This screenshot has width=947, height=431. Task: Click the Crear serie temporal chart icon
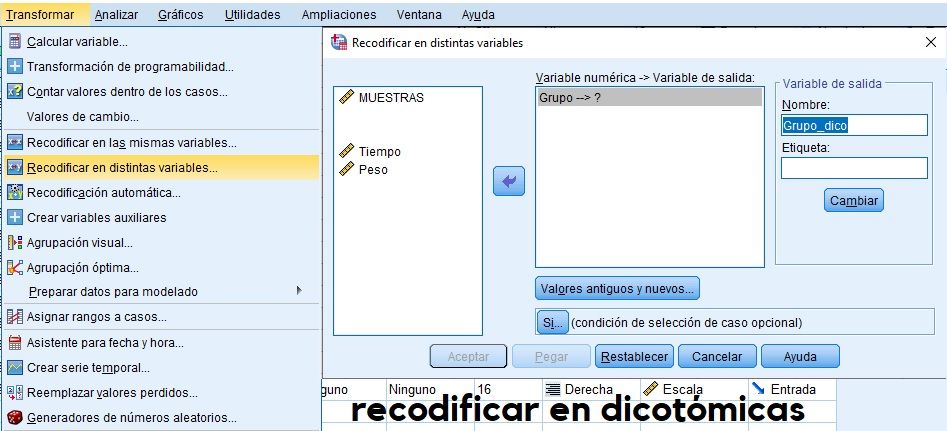(x=15, y=368)
